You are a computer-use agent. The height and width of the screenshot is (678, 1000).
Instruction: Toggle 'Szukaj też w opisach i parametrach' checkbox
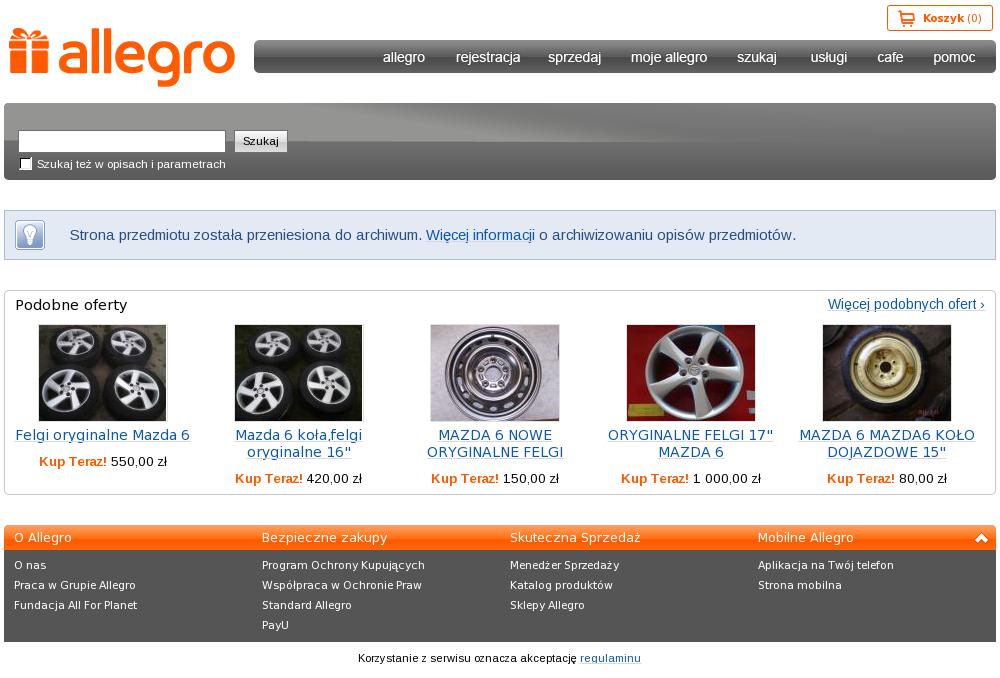click(x=26, y=164)
